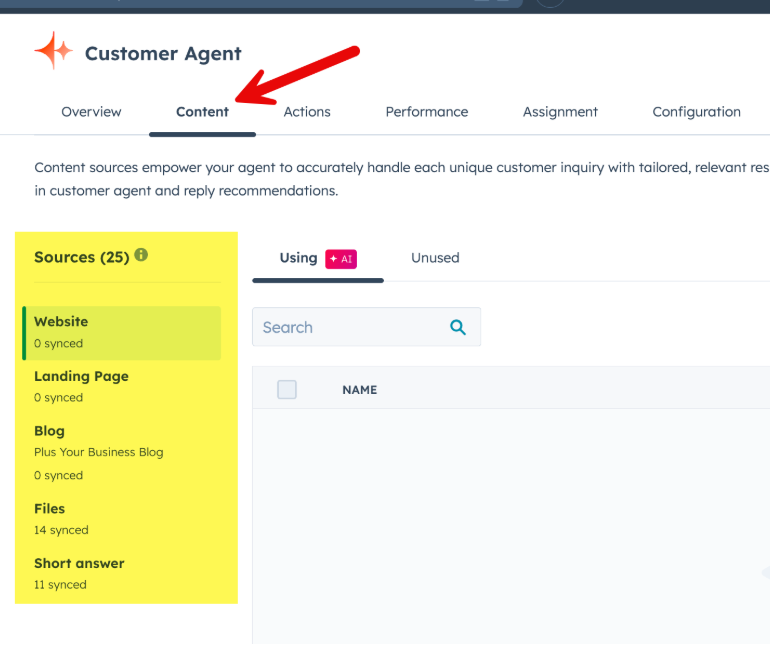Click the magnifying glass search icon
Viewport: 770px width, 659px height.
tap(458, 327)
